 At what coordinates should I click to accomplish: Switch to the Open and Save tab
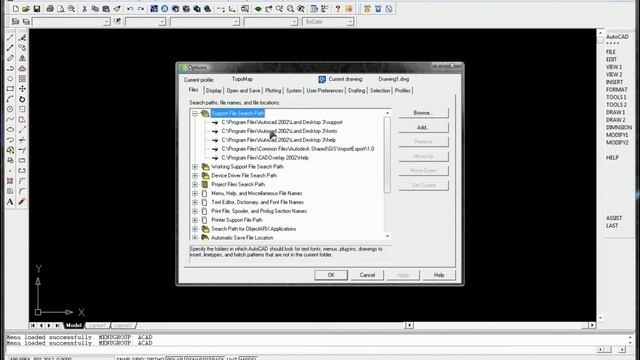pyautogui.click(x=243, y=91)
